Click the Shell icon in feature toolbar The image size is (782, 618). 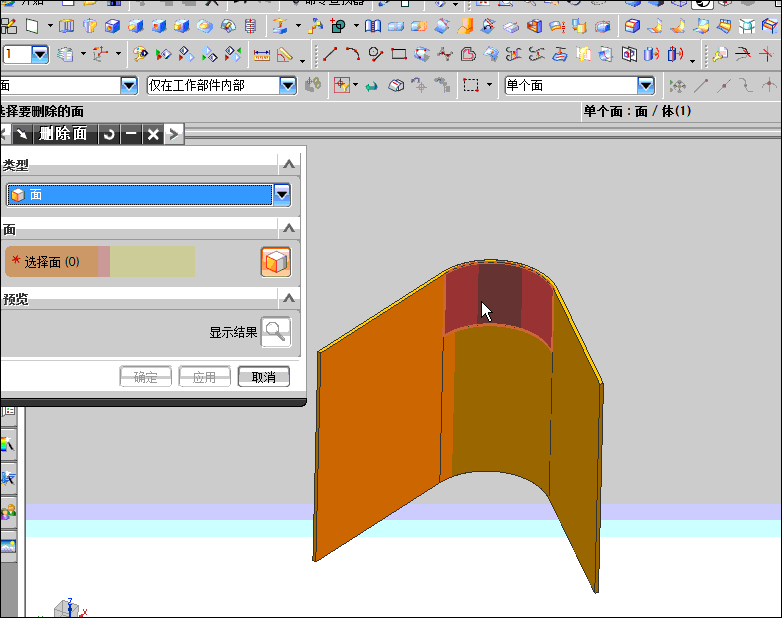(534, 26)
